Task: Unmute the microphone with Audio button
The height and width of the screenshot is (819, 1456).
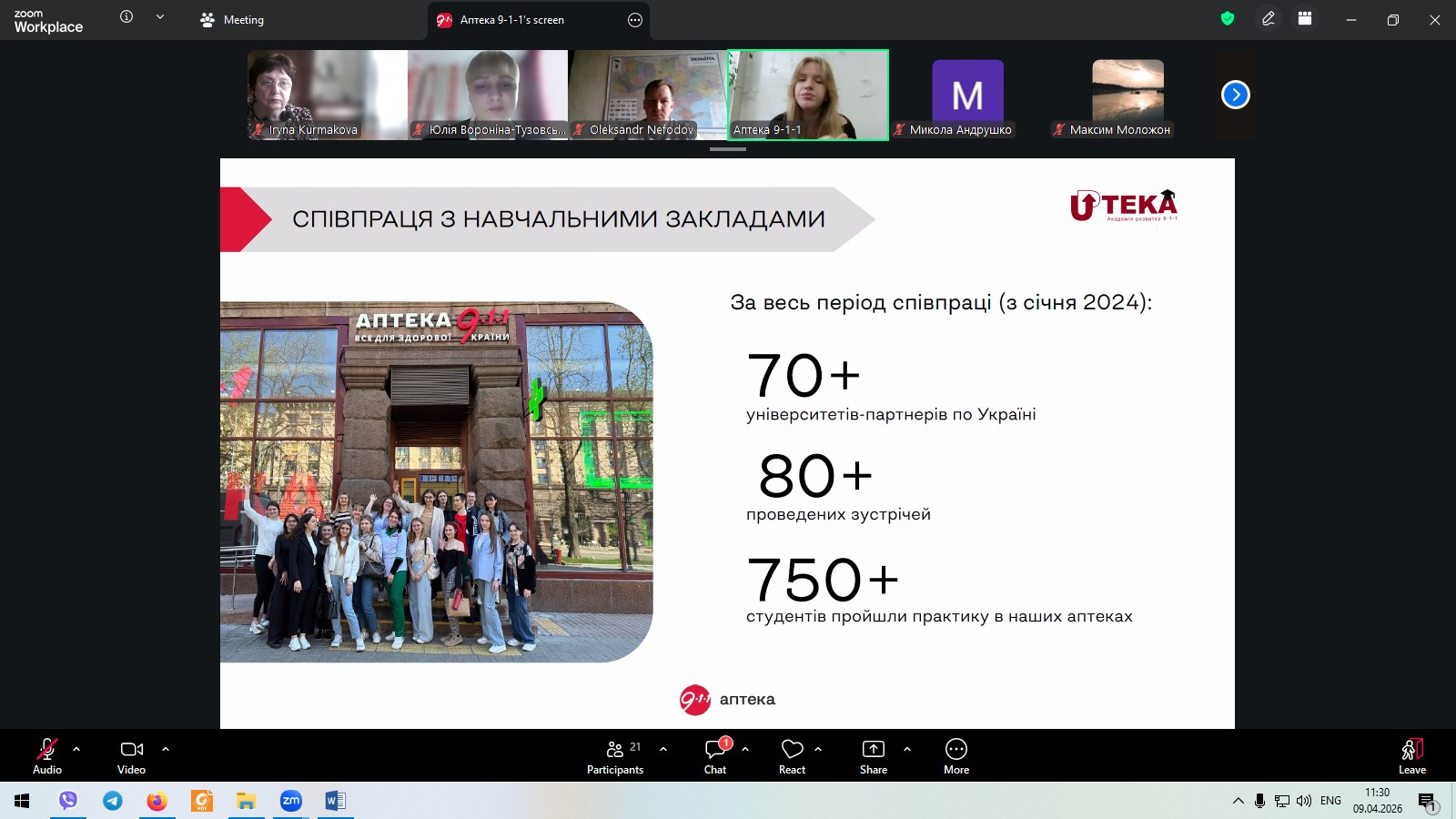Action: coord(47,756)
